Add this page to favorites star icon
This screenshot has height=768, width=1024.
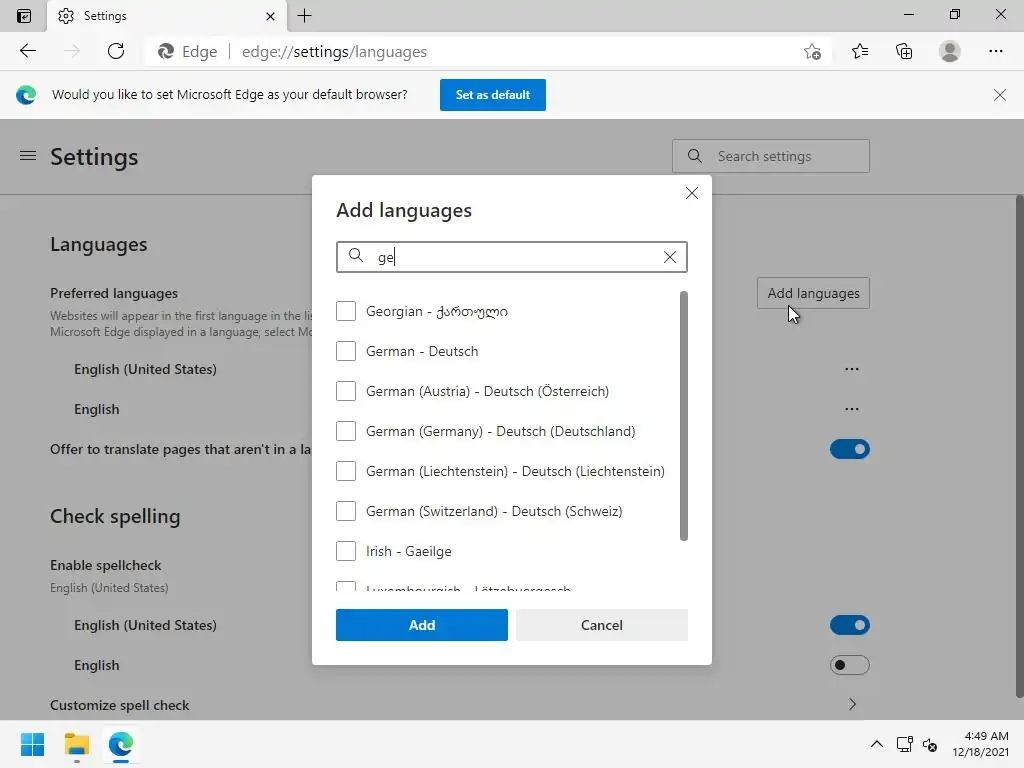(x=812, y=52)
